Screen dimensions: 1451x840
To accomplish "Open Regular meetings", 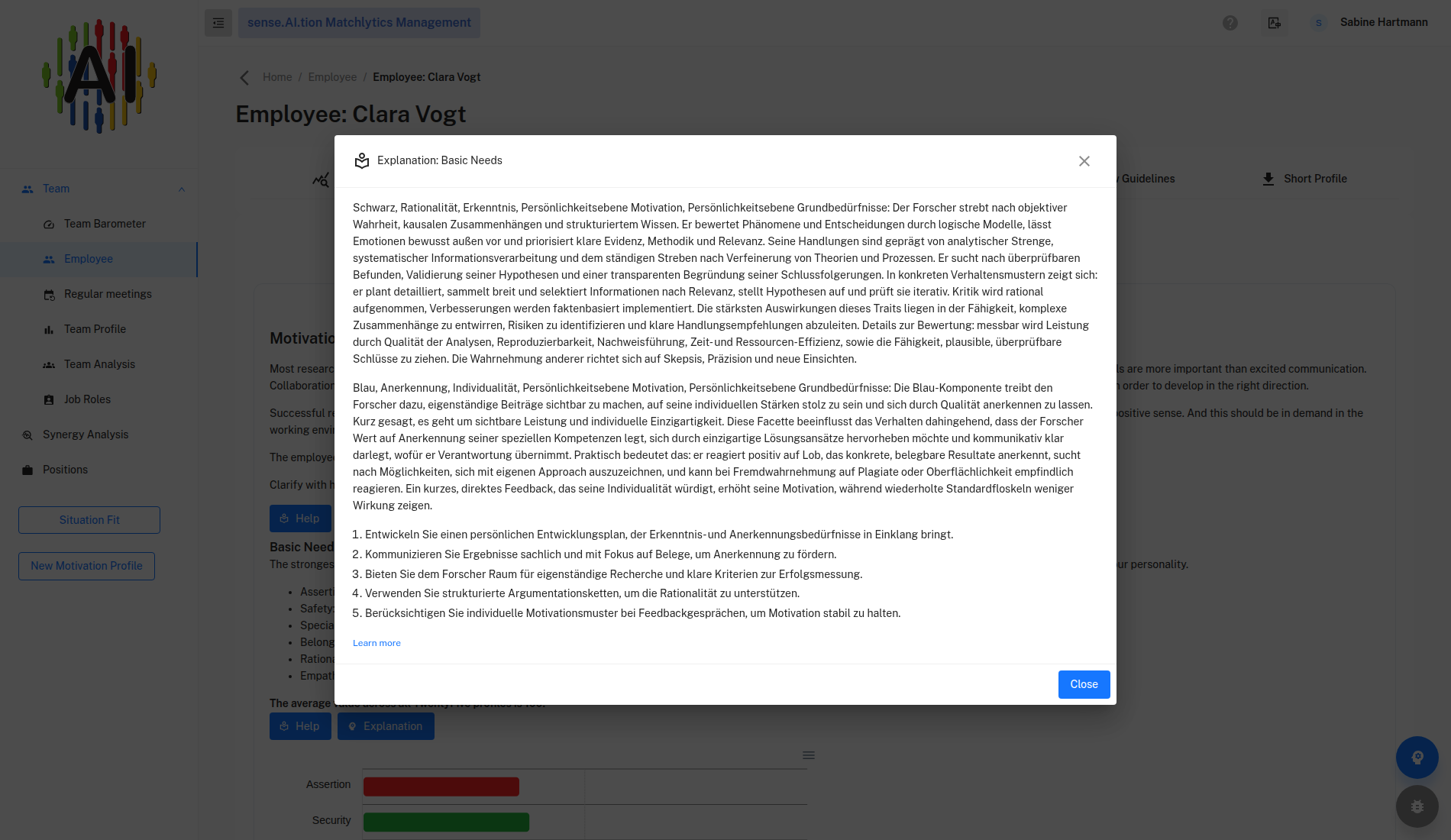I will click(108, 294).
